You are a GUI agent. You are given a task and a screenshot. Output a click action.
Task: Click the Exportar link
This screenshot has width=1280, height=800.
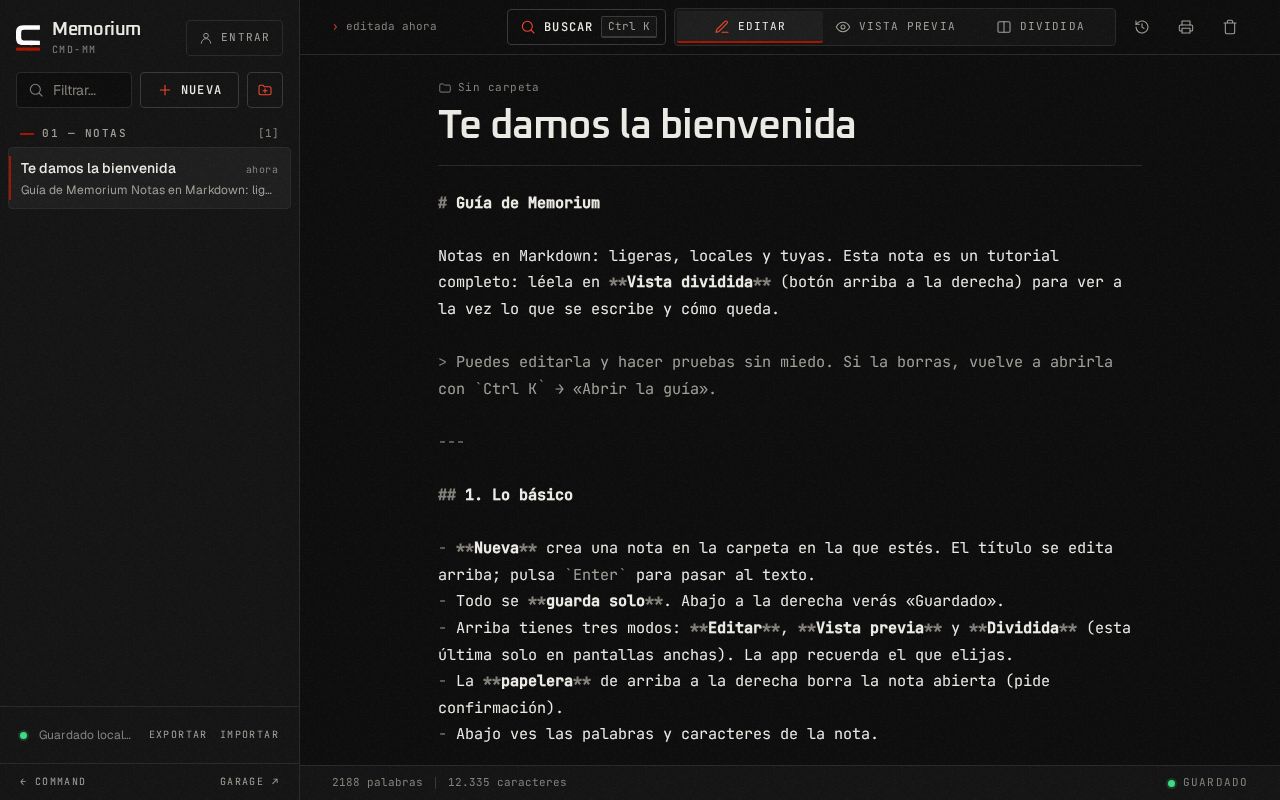coord(178,735)
